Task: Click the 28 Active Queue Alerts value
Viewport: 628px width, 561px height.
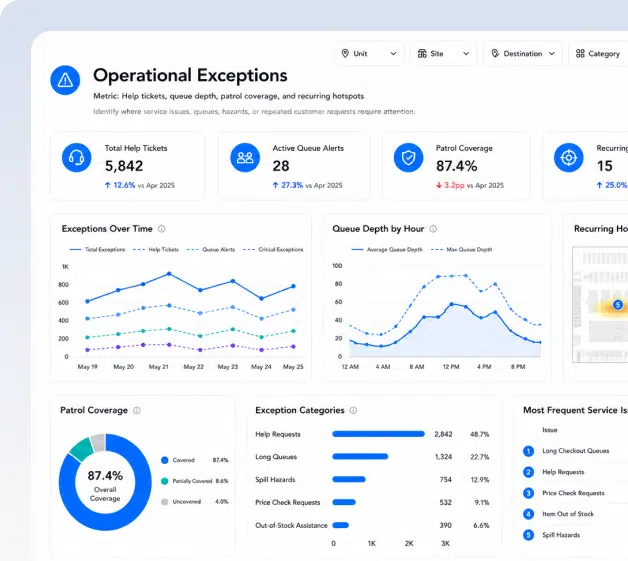Action: (281, 166)
